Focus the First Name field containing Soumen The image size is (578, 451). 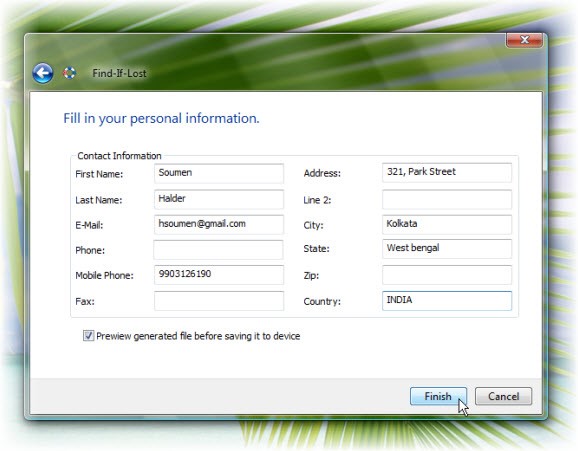click(219, 173)
